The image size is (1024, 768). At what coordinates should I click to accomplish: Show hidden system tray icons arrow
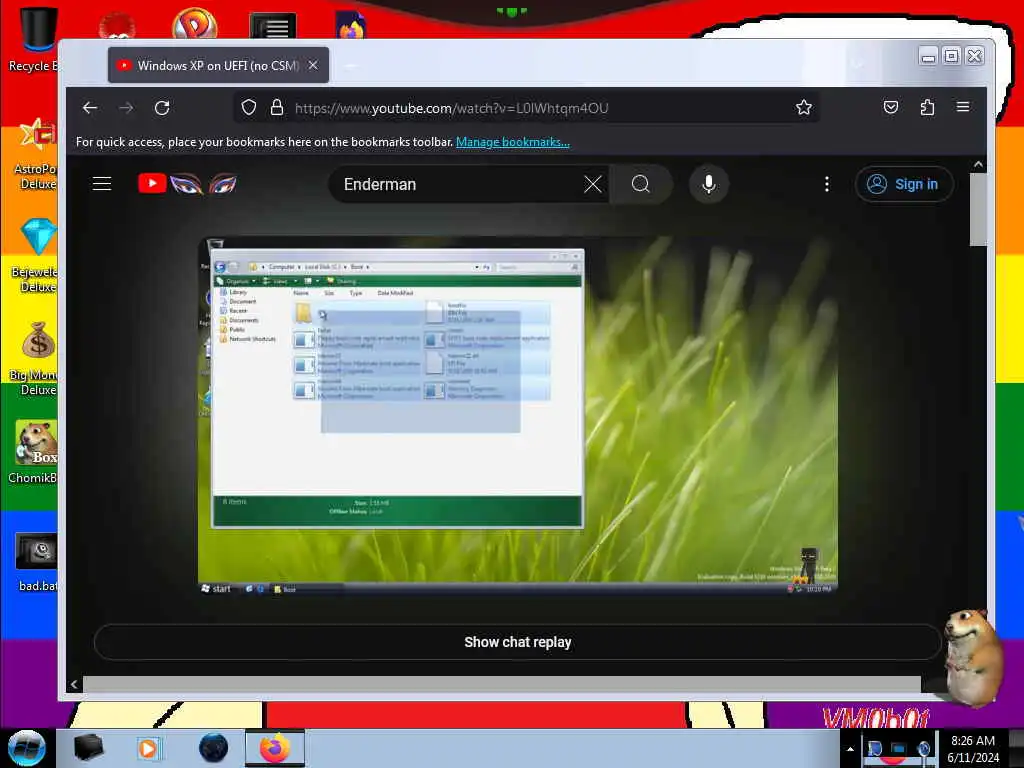[850, 749]
